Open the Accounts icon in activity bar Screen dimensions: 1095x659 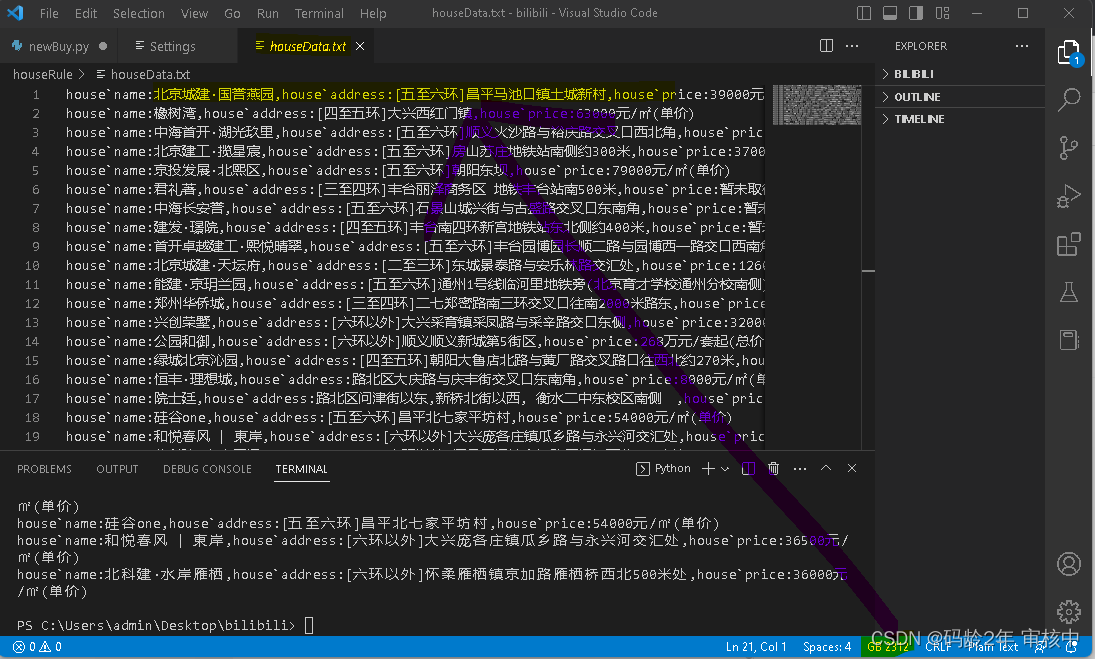pyautogui.click(x=1068, y=563)
